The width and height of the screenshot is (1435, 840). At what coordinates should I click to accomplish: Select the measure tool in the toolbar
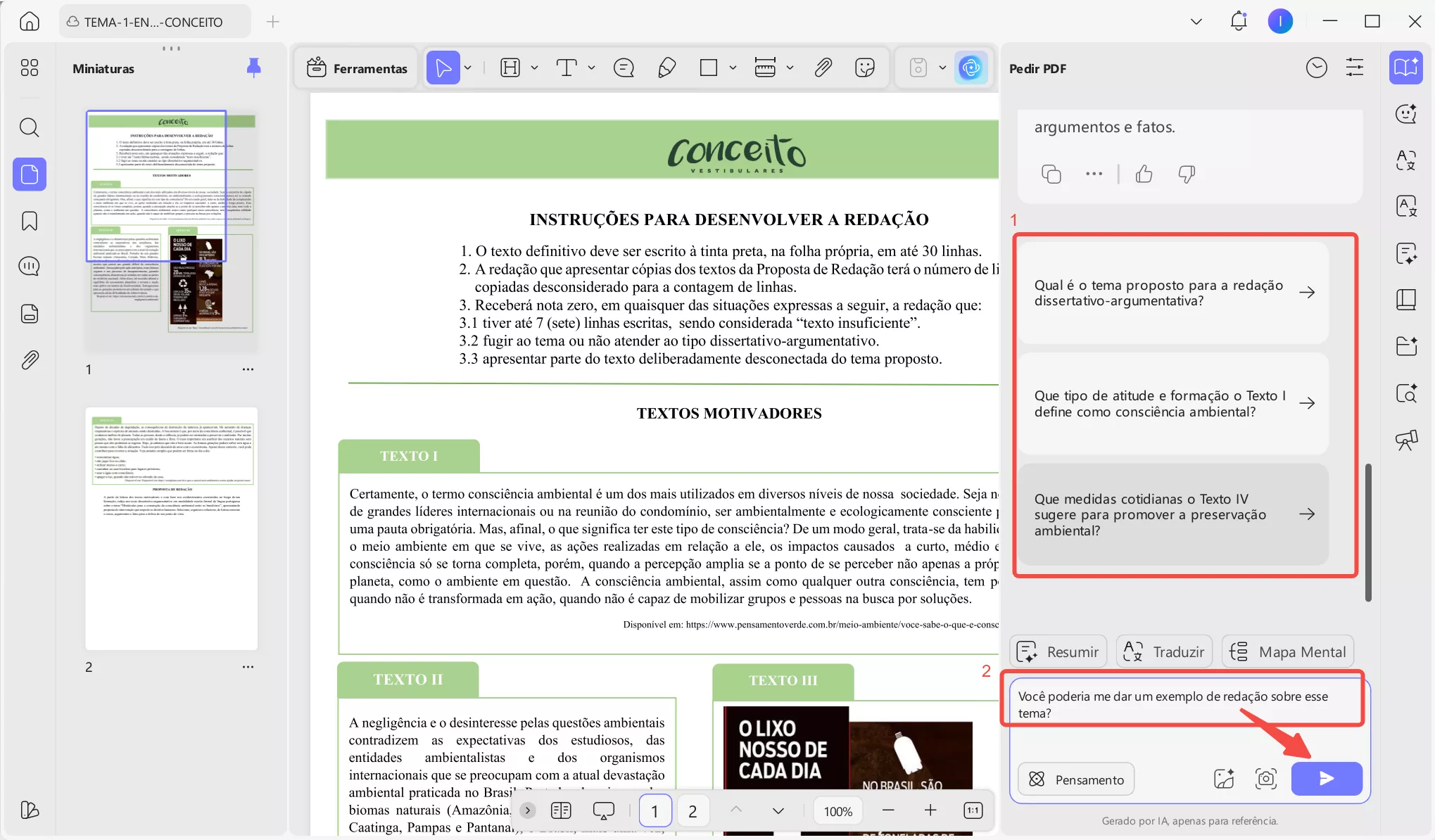click(x=766, y=67)
